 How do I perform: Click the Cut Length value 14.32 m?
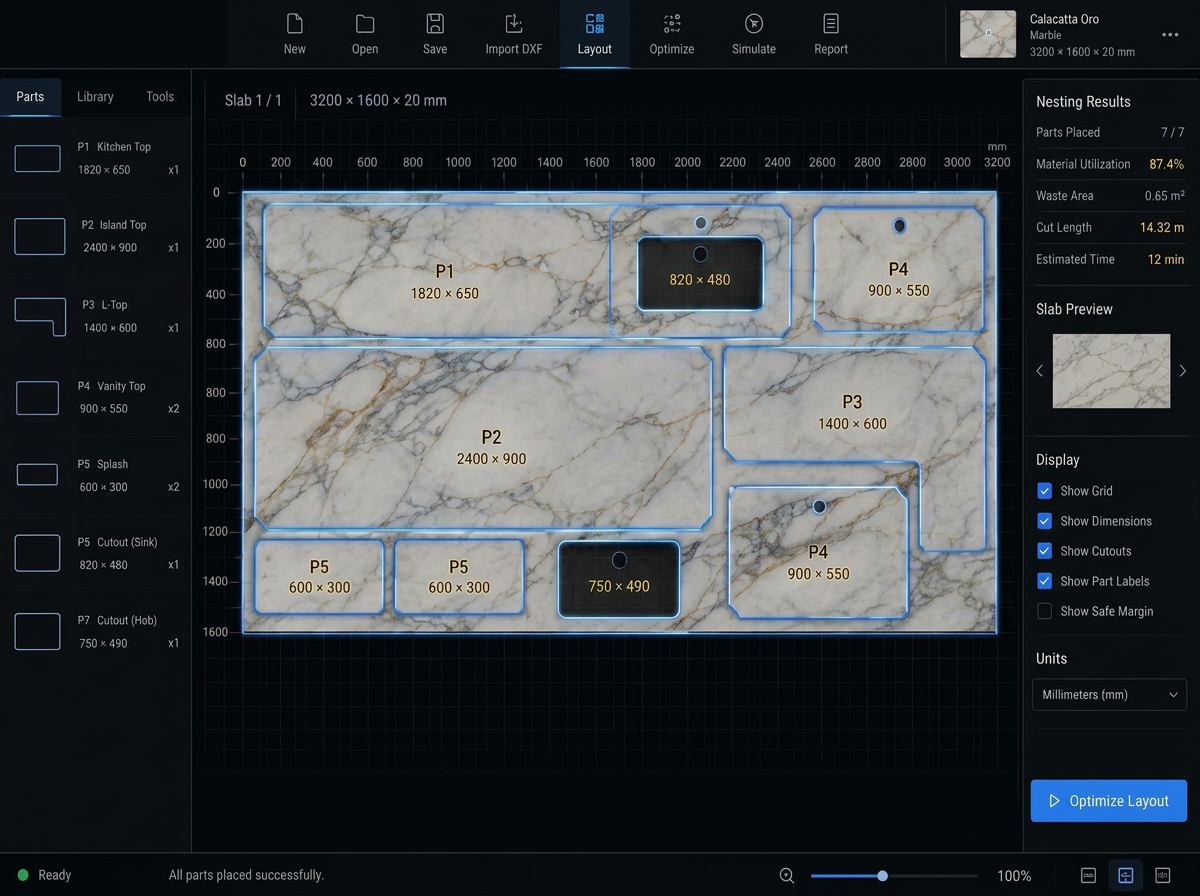click(1162, 228)
